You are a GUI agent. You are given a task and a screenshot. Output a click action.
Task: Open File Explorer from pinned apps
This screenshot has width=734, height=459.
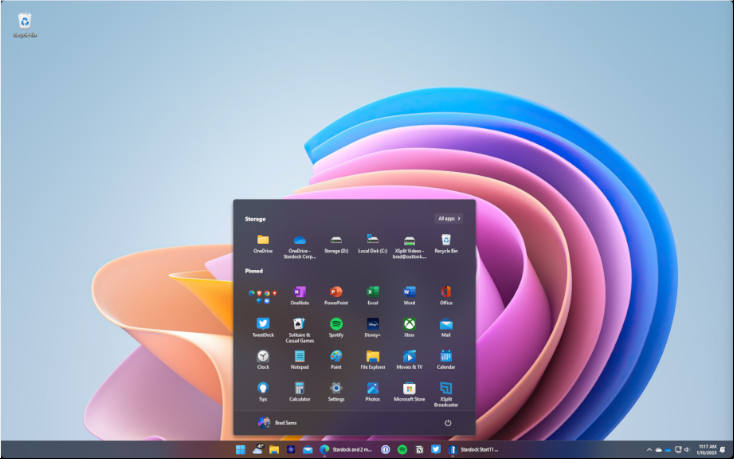(373, 360)
